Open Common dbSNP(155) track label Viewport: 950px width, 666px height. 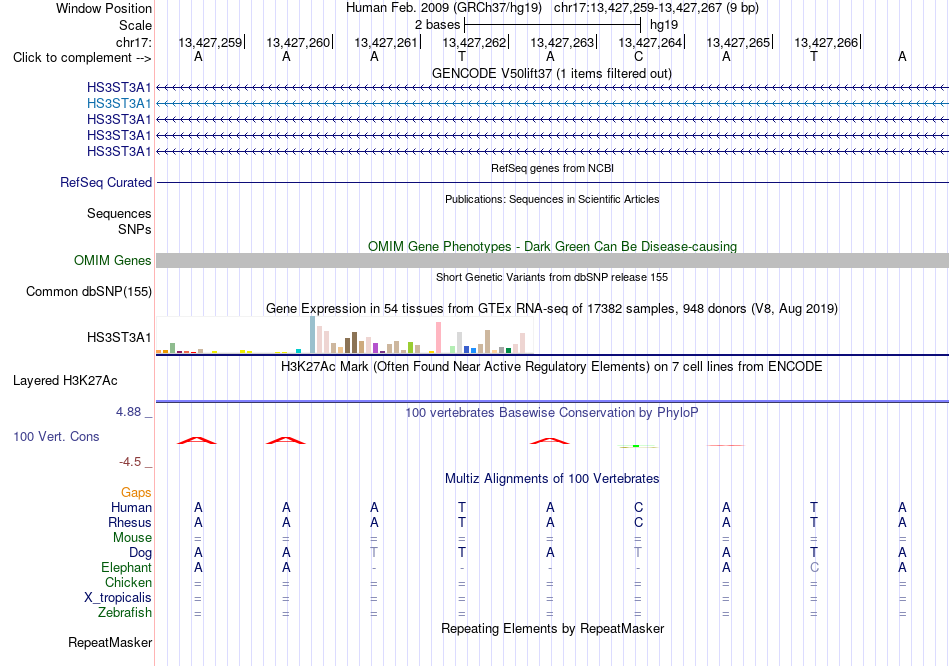[88, 291]
